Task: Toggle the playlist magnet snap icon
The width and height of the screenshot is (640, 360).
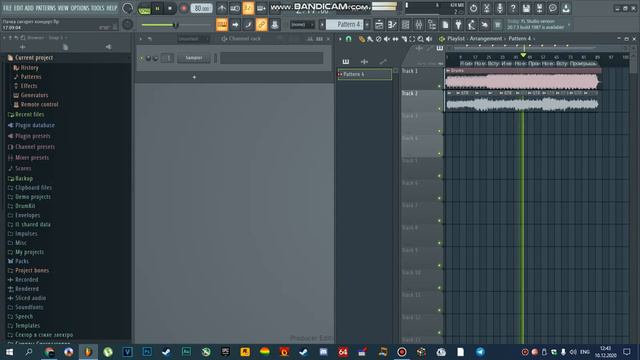Action: point(349,39)
